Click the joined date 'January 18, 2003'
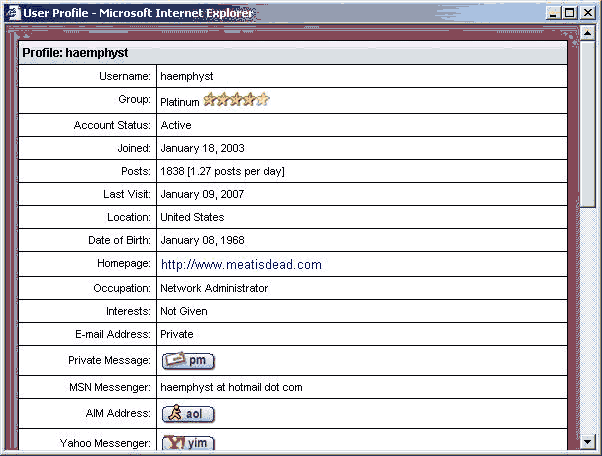The image size is (602, 456). point(202,148)
